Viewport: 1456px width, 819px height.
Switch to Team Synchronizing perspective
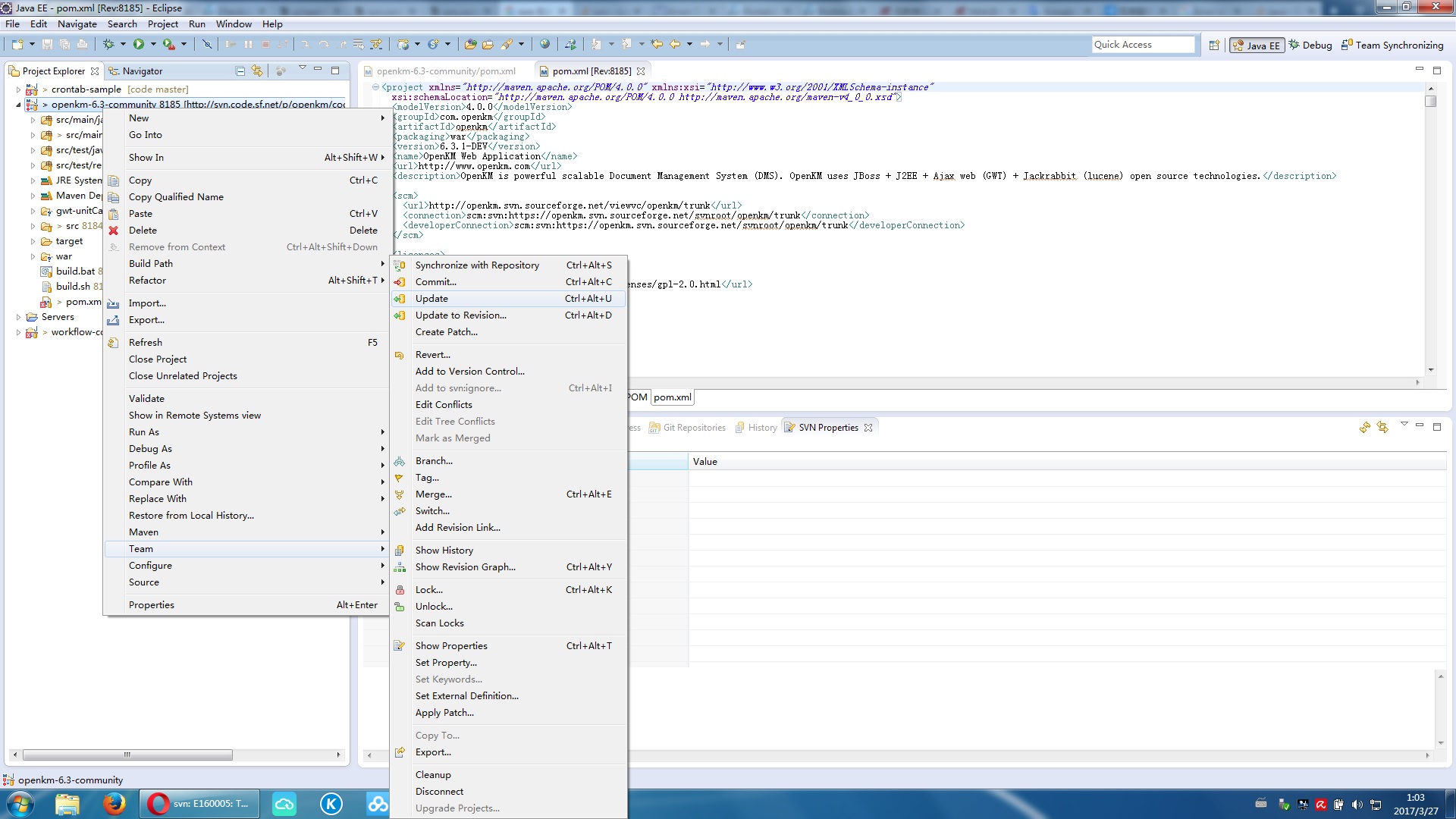(x=1392, y=45)
